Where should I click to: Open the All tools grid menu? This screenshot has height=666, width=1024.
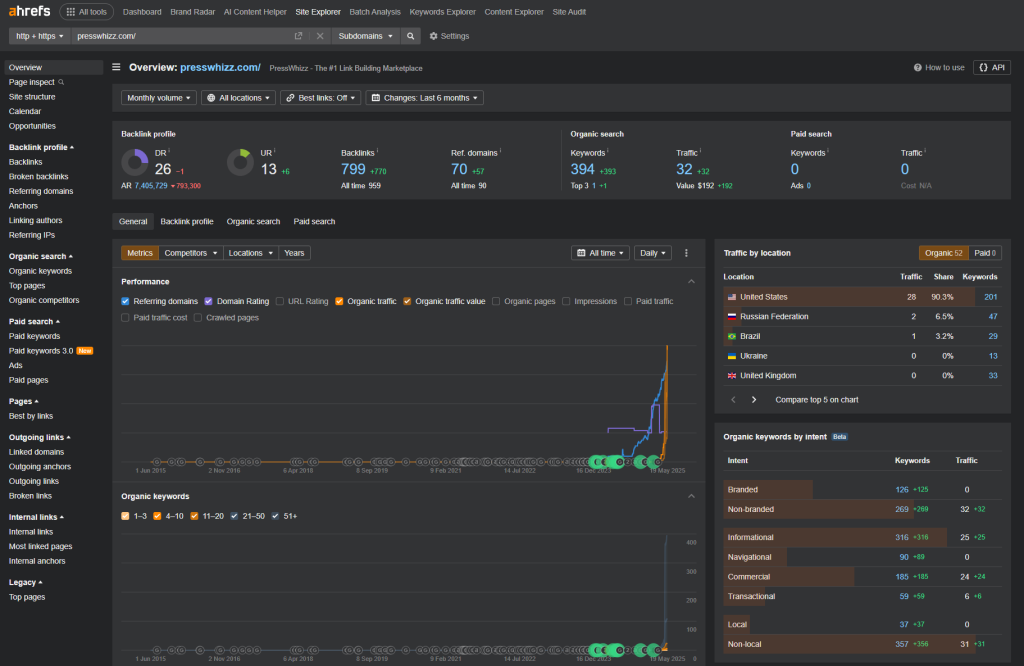coord(87,12)
